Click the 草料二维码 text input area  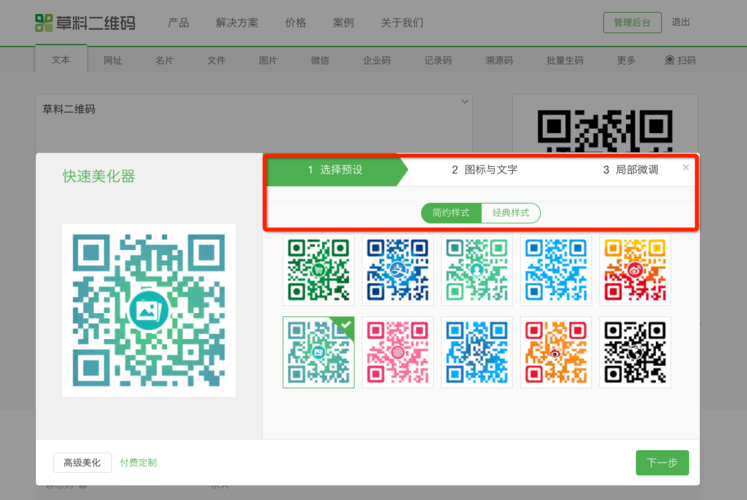tap(254, 124)
